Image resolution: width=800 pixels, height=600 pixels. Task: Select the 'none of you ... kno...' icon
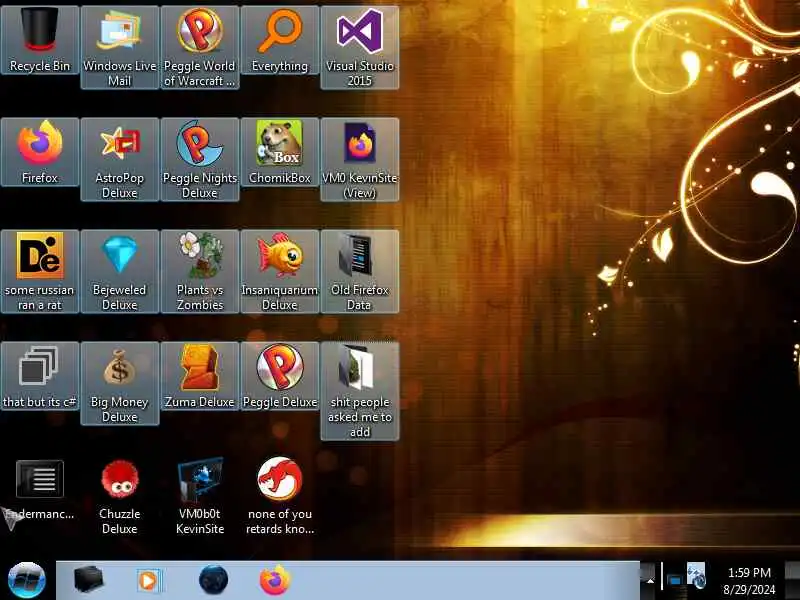[280, 496]
